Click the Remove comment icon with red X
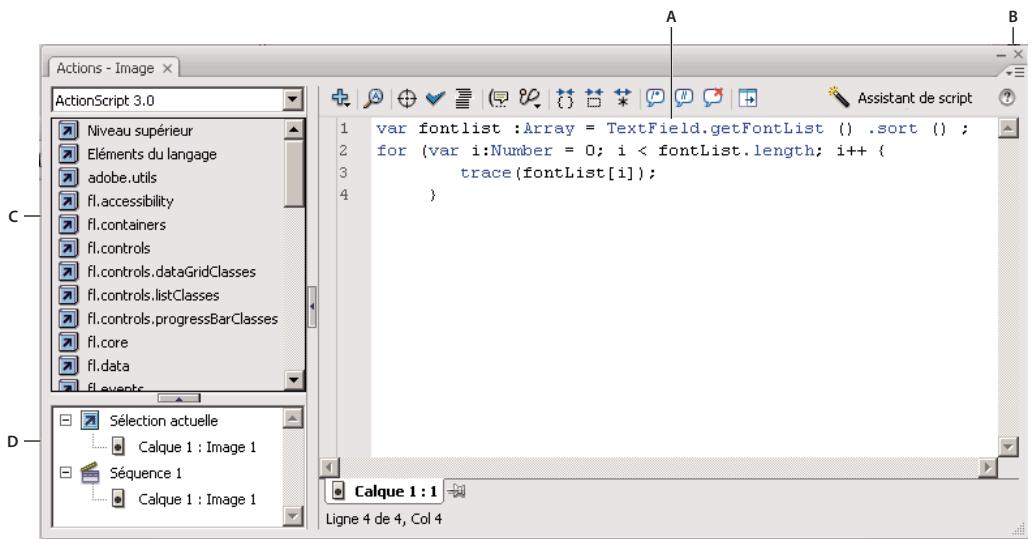The width and height of the screenshot is (1034, 539). click(x=713, y=98)
